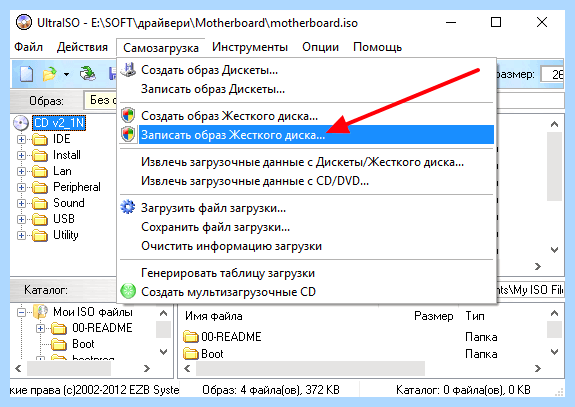Click the total size value field

tap(552, 74)
